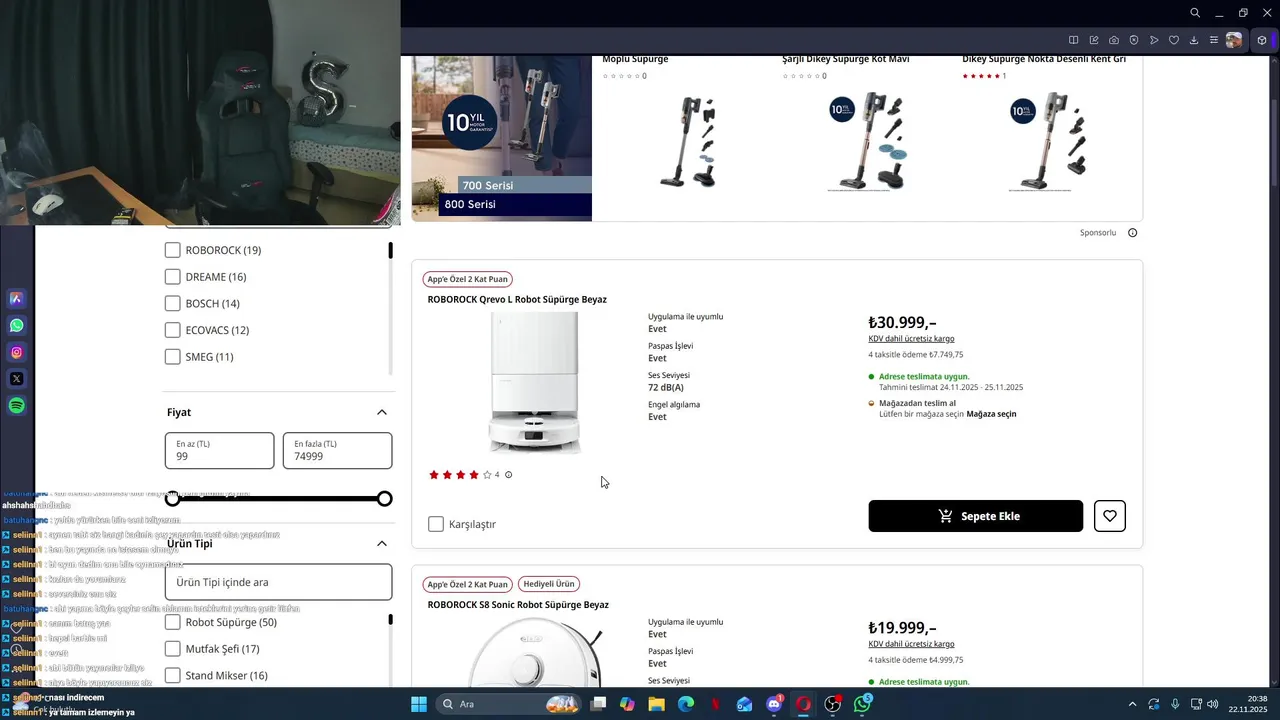
Task: Open the Easy Setup sliders icon
Action: pos(1214,40)
